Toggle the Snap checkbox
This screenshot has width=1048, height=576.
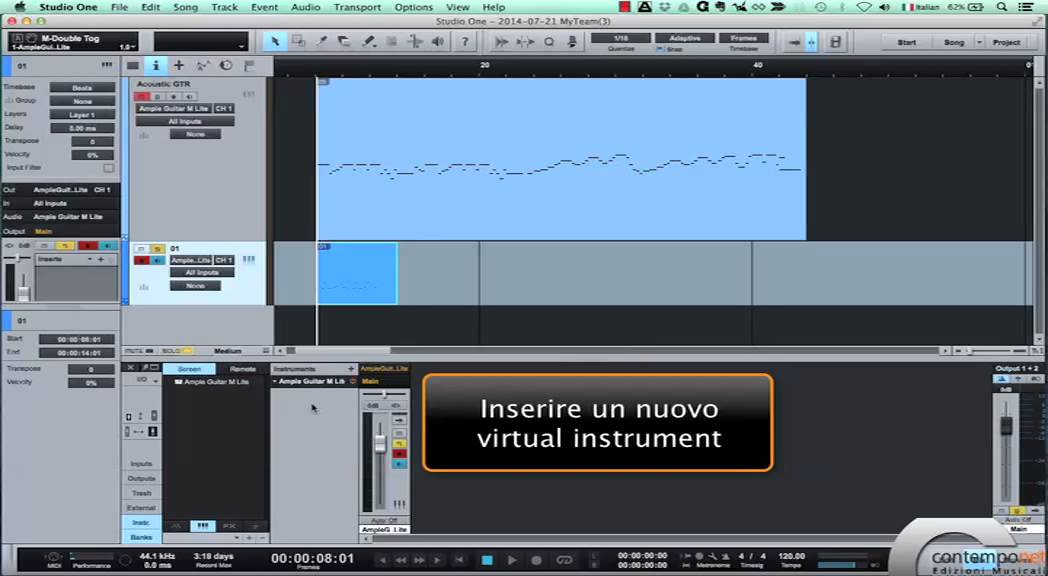click(x=660, y=49)
